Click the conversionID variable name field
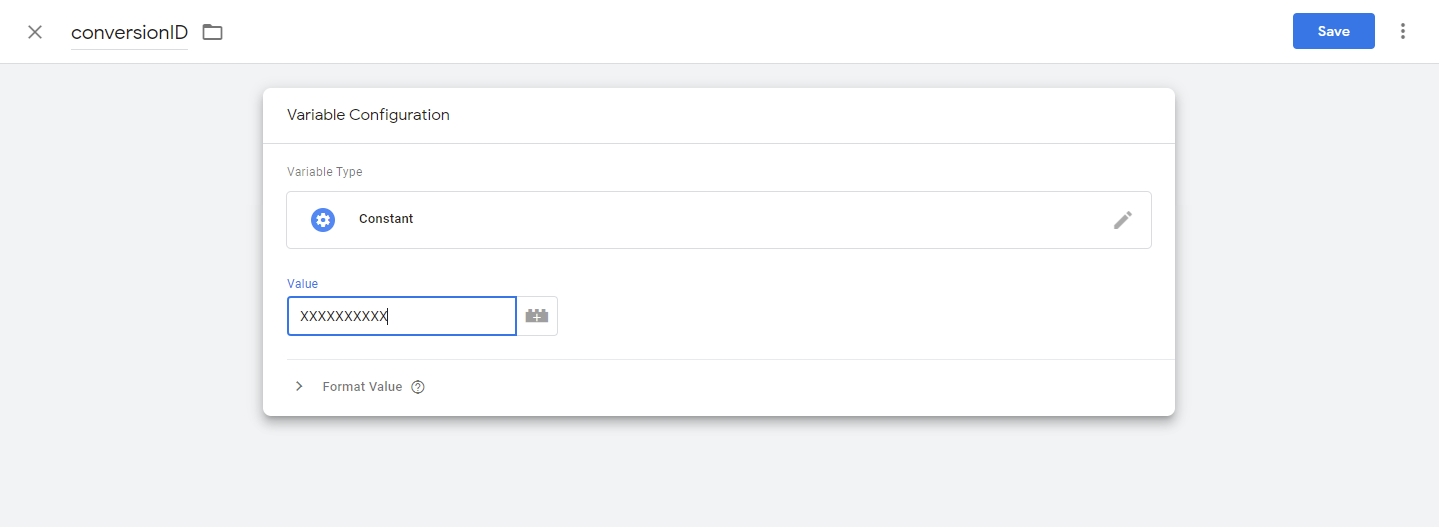This screenshot has height=527, width=1439. coord(129,32)
